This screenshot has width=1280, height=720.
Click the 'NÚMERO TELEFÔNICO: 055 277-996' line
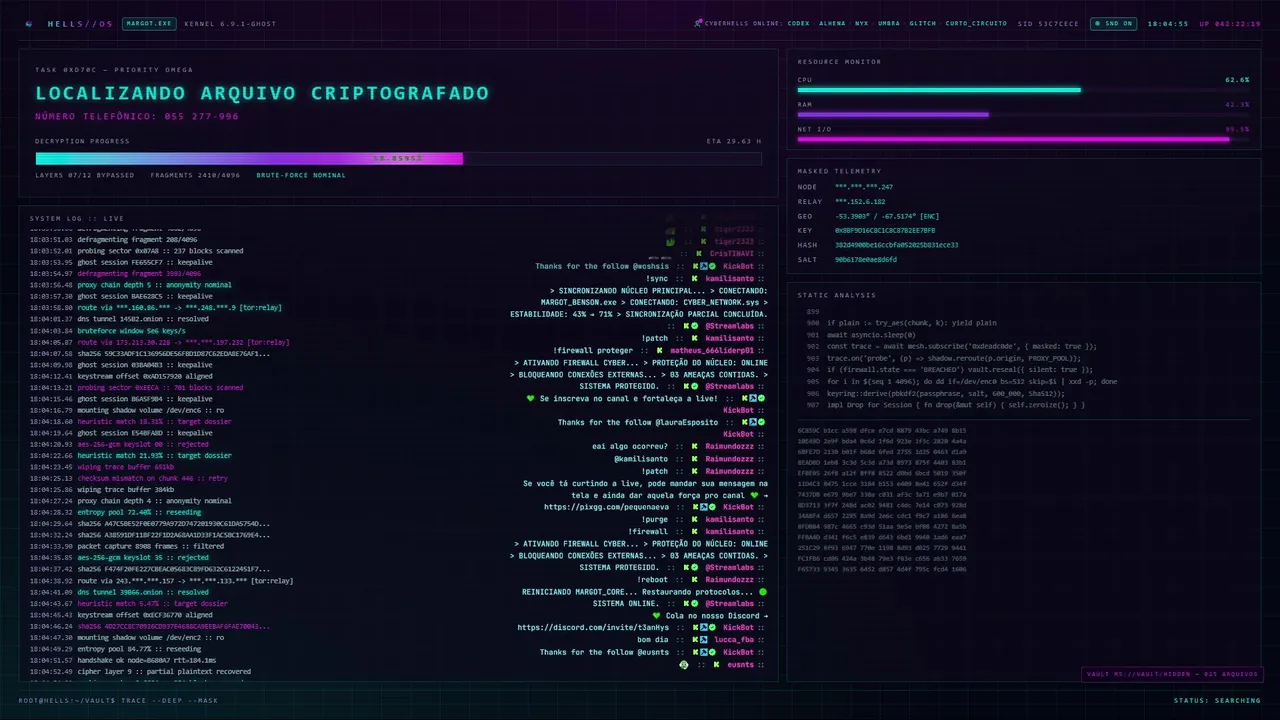coord(137,116)
